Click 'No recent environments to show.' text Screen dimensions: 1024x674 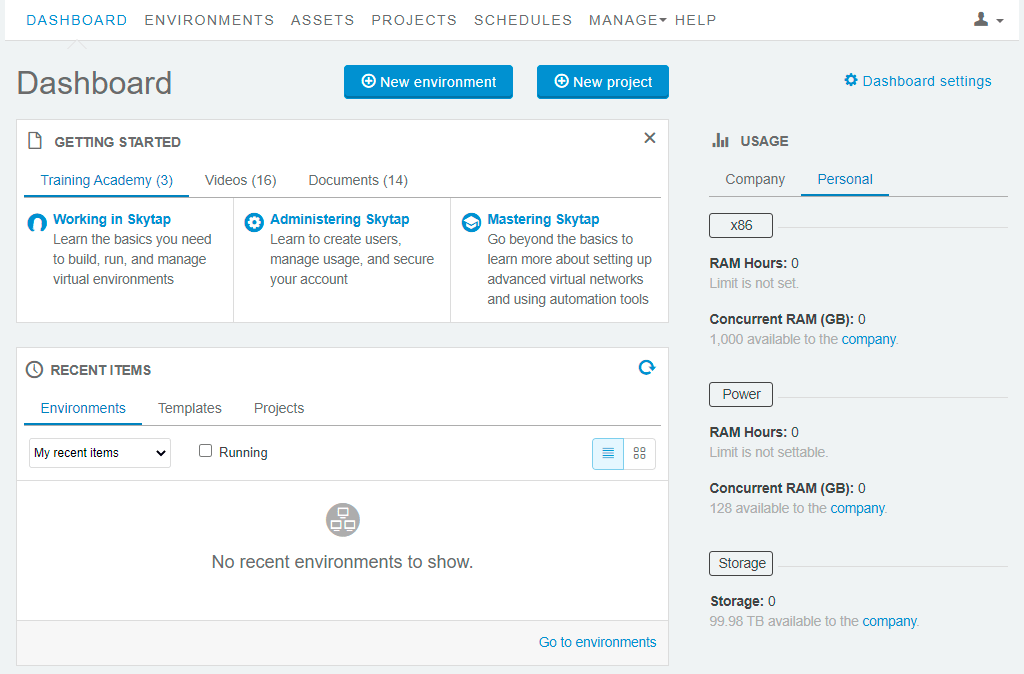pyautogui.click(x=342, y=562)
